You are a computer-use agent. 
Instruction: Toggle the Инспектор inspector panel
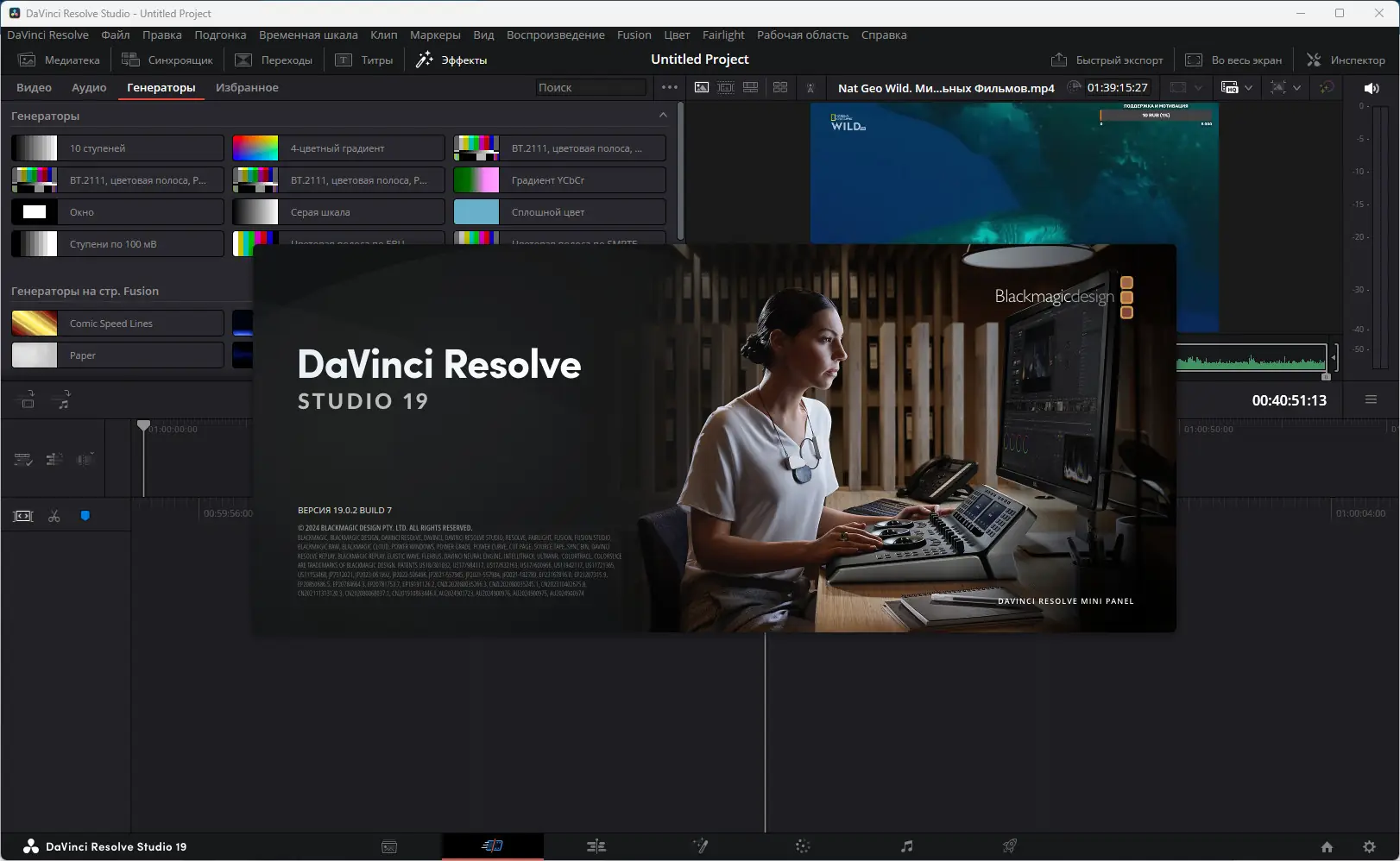click(1346, 60)
